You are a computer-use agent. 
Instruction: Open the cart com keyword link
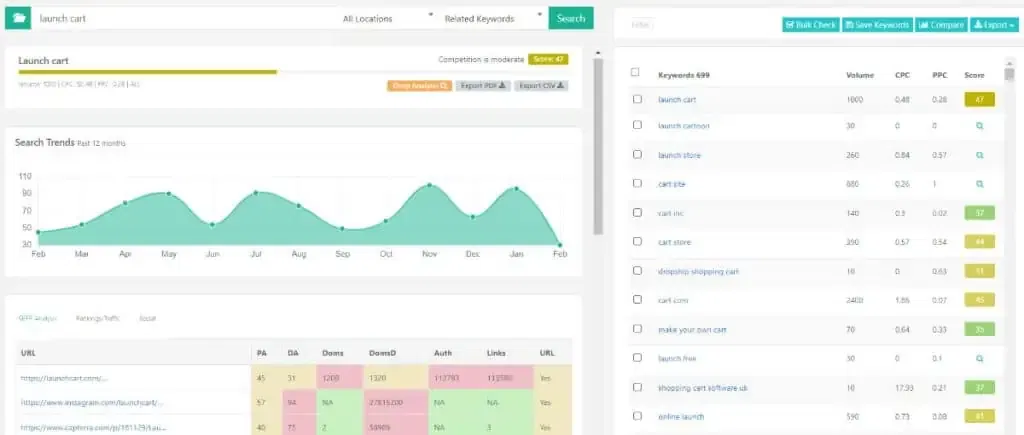[673, 300]
